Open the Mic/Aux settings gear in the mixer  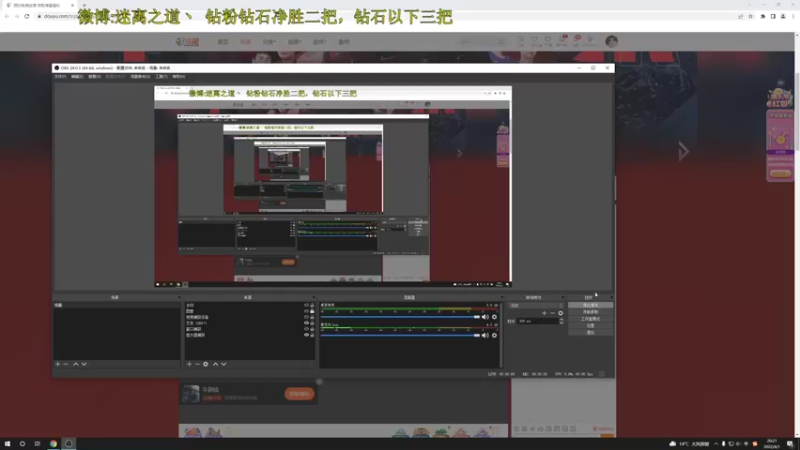pos(494,335)
